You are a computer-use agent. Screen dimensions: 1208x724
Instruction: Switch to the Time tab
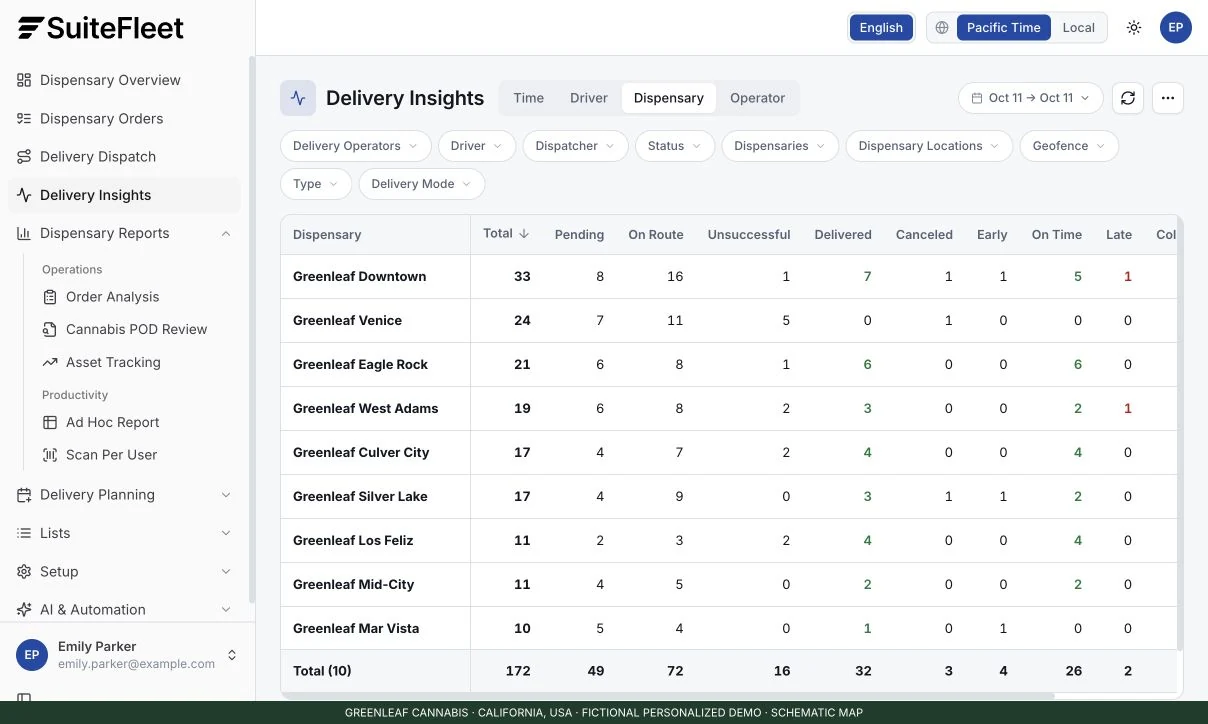(529, 98)
